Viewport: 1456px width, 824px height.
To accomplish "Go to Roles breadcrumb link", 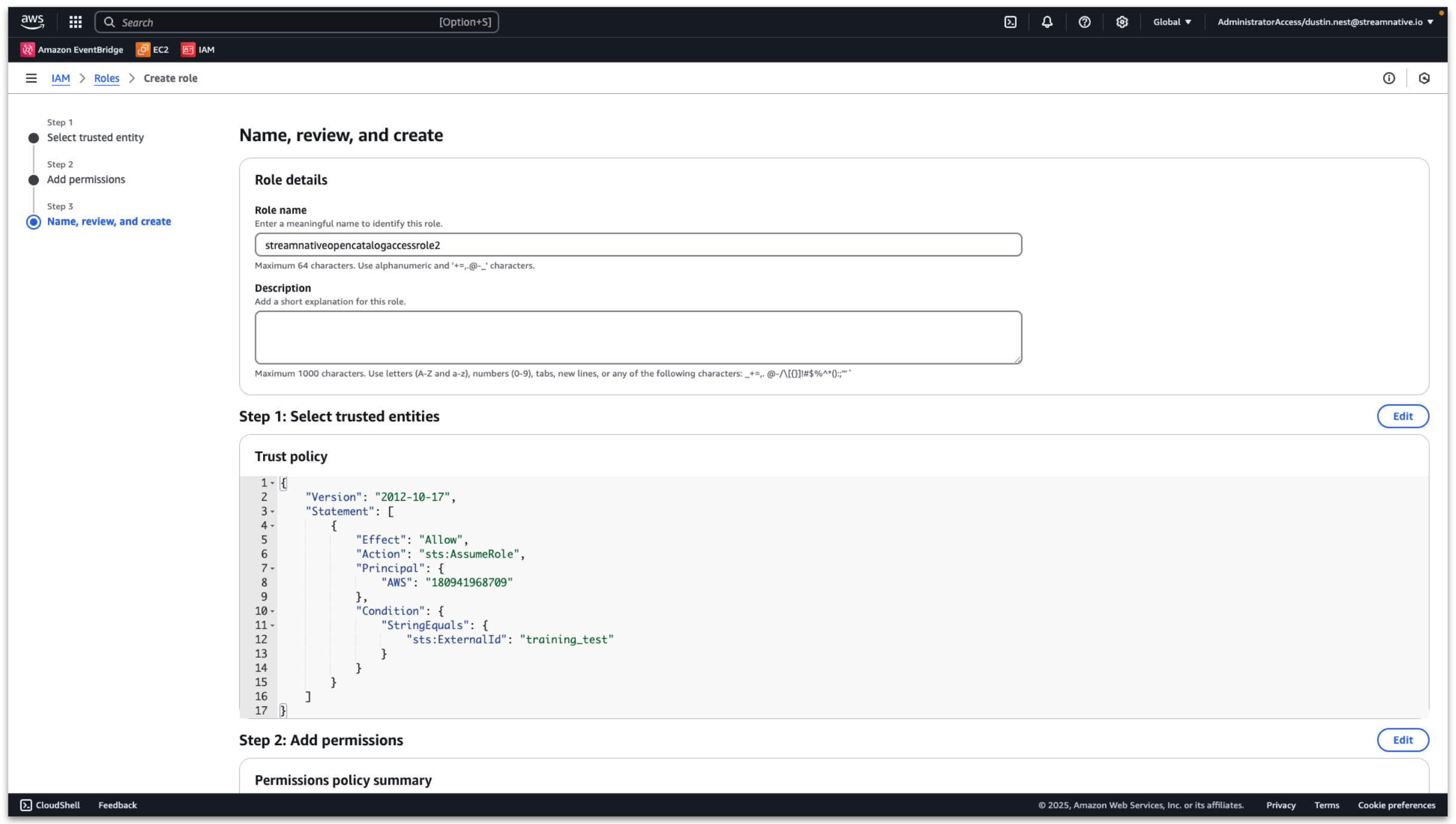I will [x=106, y=78].
